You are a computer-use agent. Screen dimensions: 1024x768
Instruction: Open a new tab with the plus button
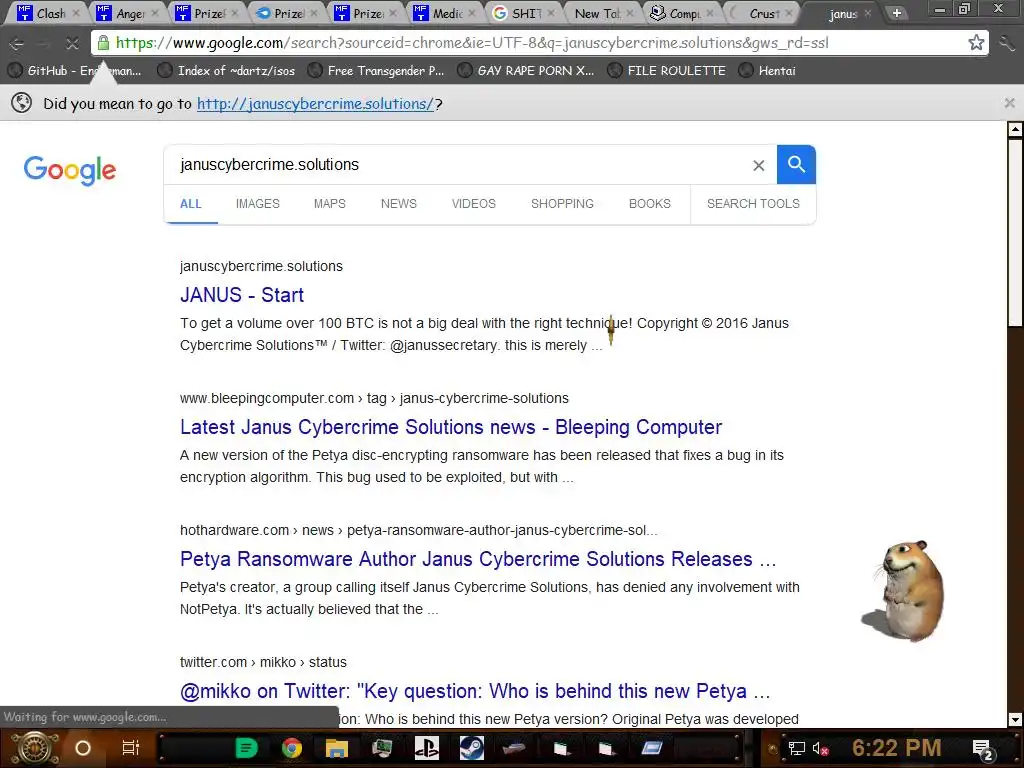tap(897, 13)
